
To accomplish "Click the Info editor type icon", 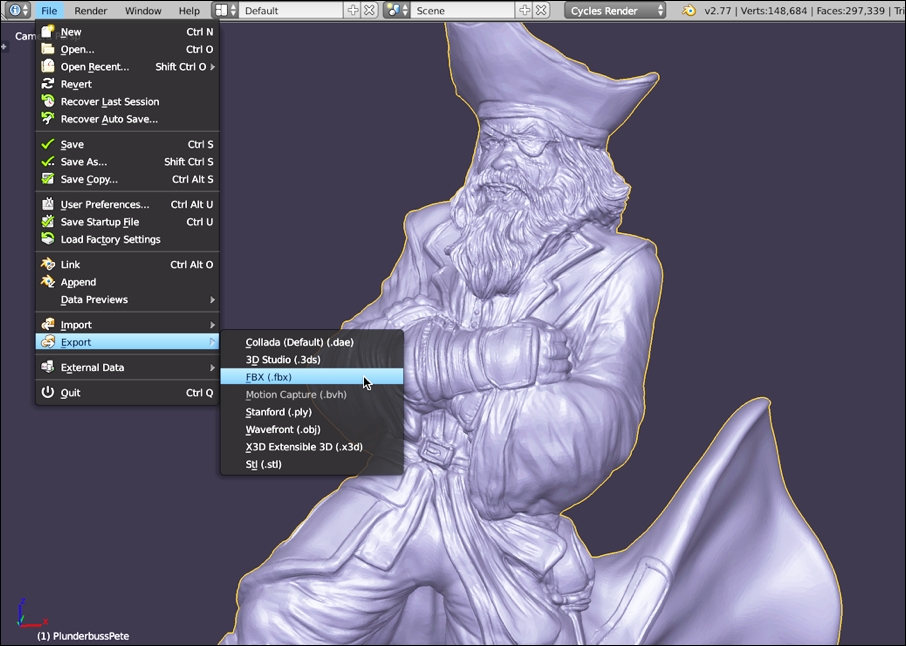I will (x=18, y=10).
